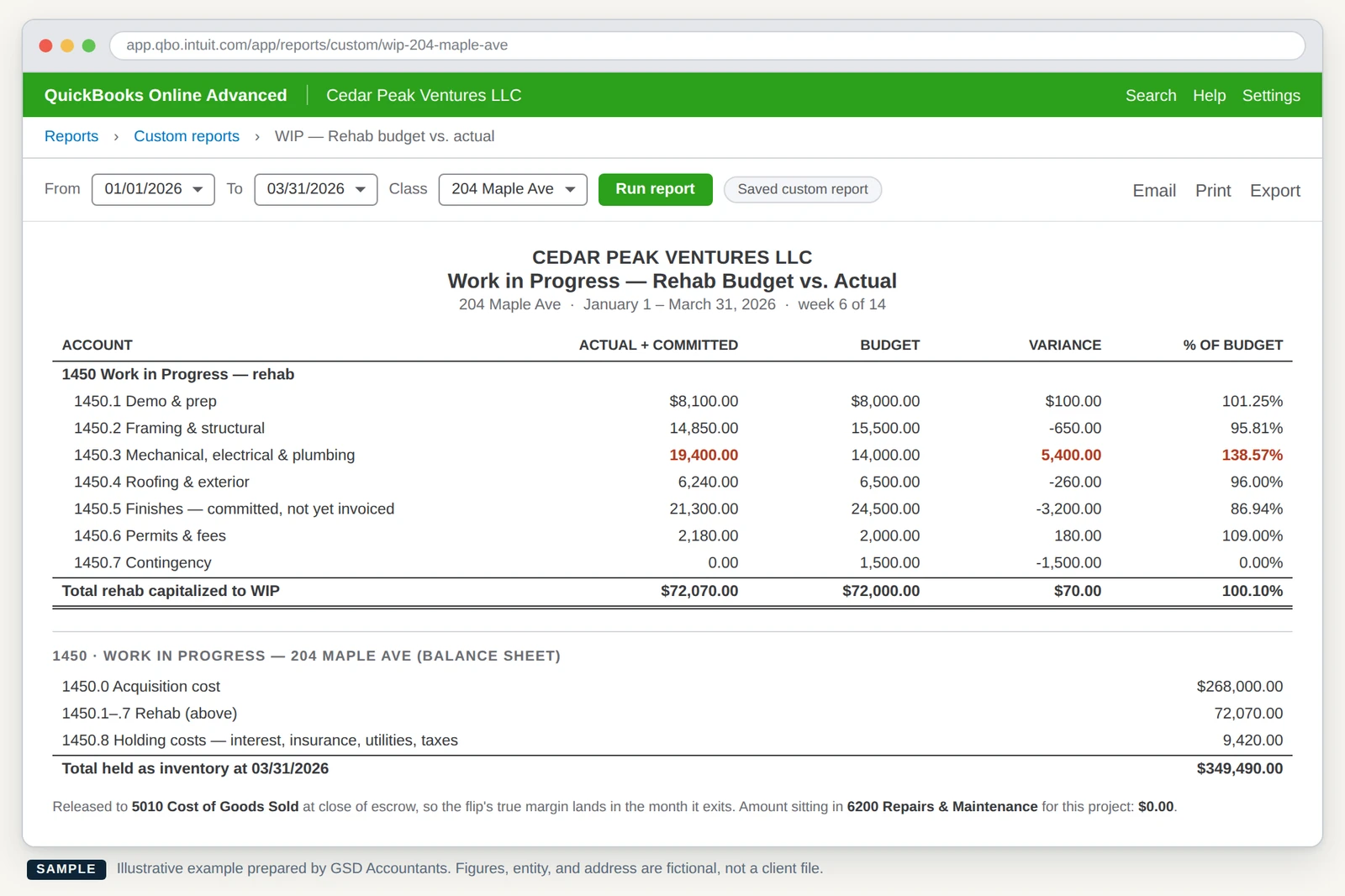The image size is (1345, 896).
Task: Go to the Custom reports breadcrumb link
Action: 187,136
